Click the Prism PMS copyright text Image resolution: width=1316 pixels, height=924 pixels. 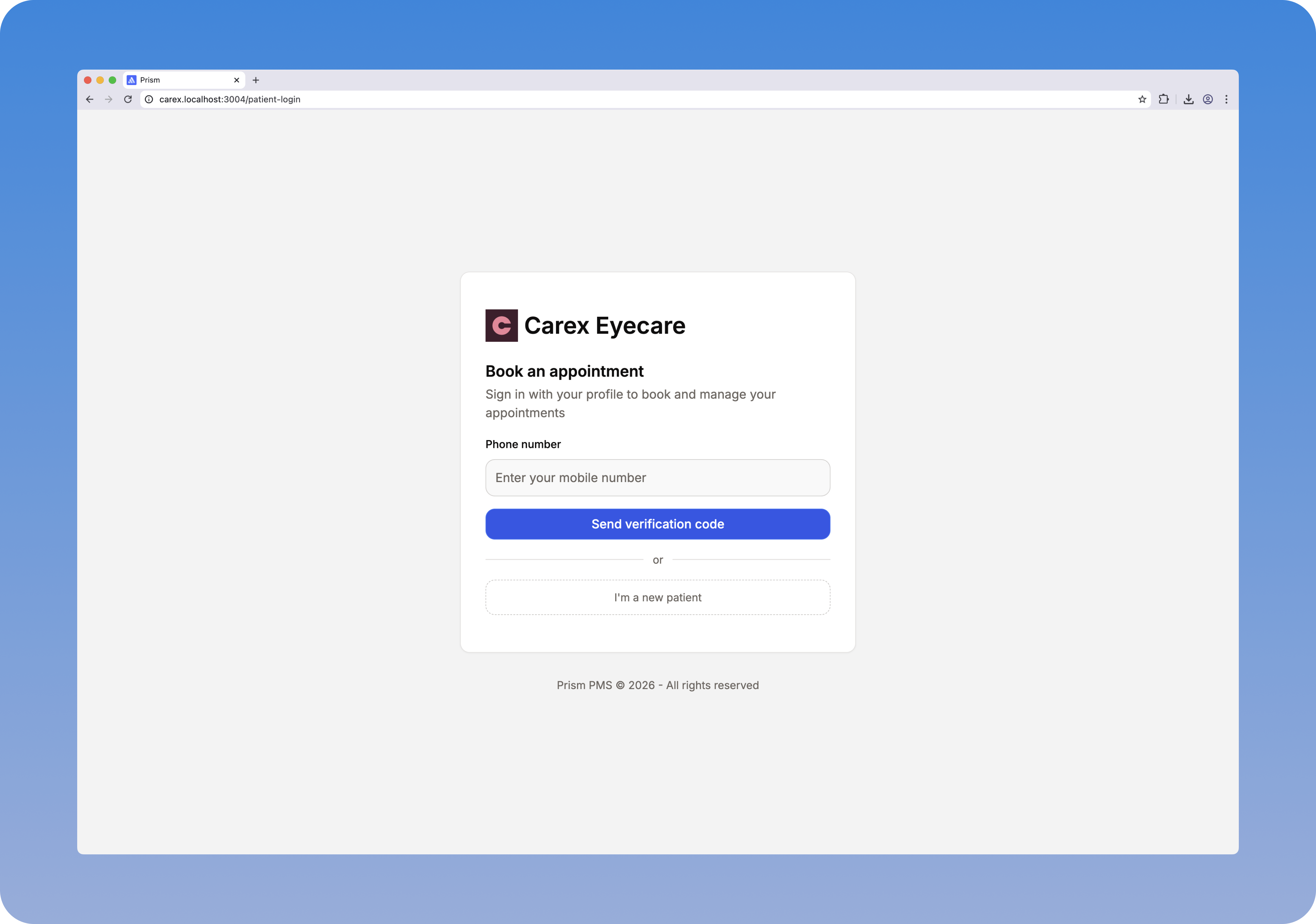point(657,685)
